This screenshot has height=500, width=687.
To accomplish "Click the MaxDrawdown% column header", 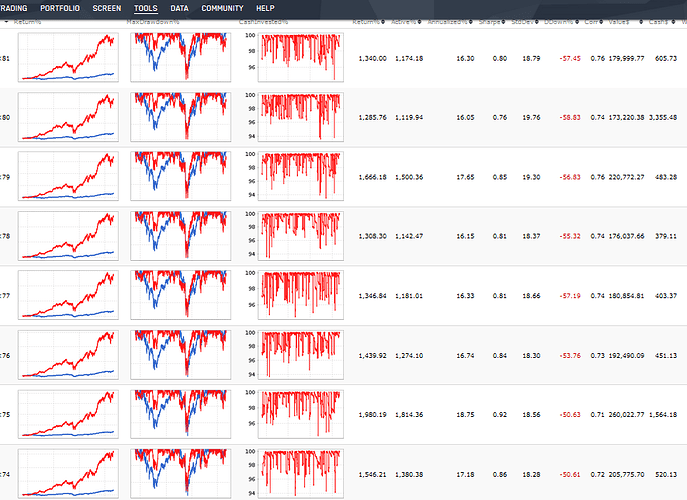I will point(153,22).
